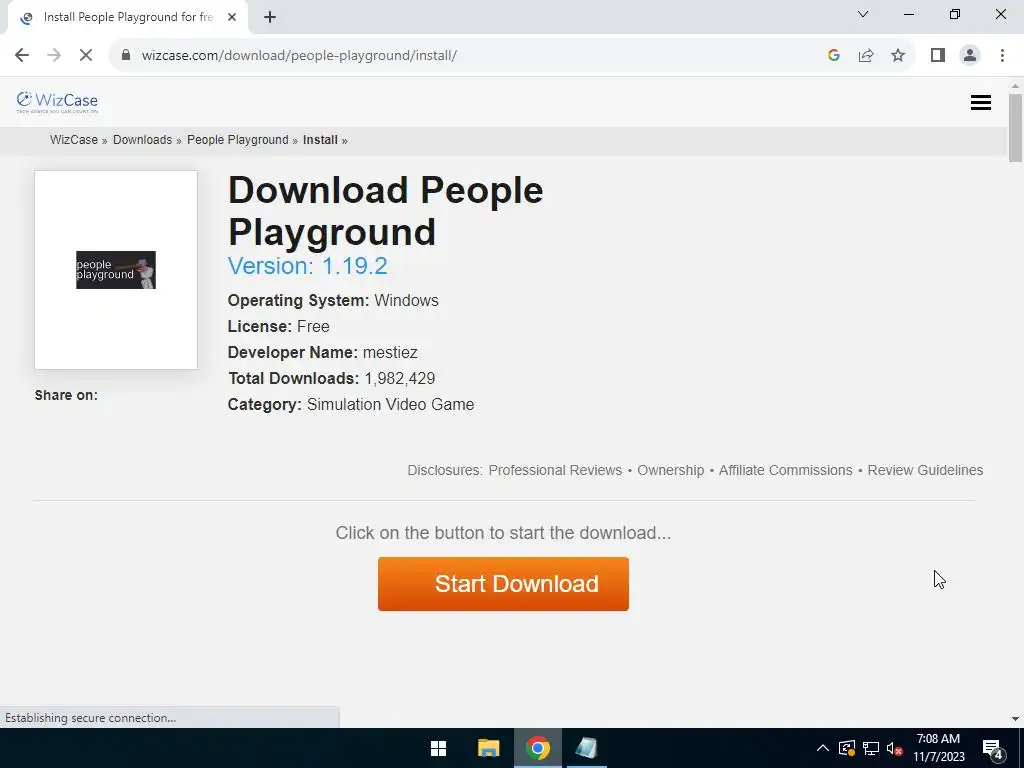Select the Install People Playground tab

point(128,18)
